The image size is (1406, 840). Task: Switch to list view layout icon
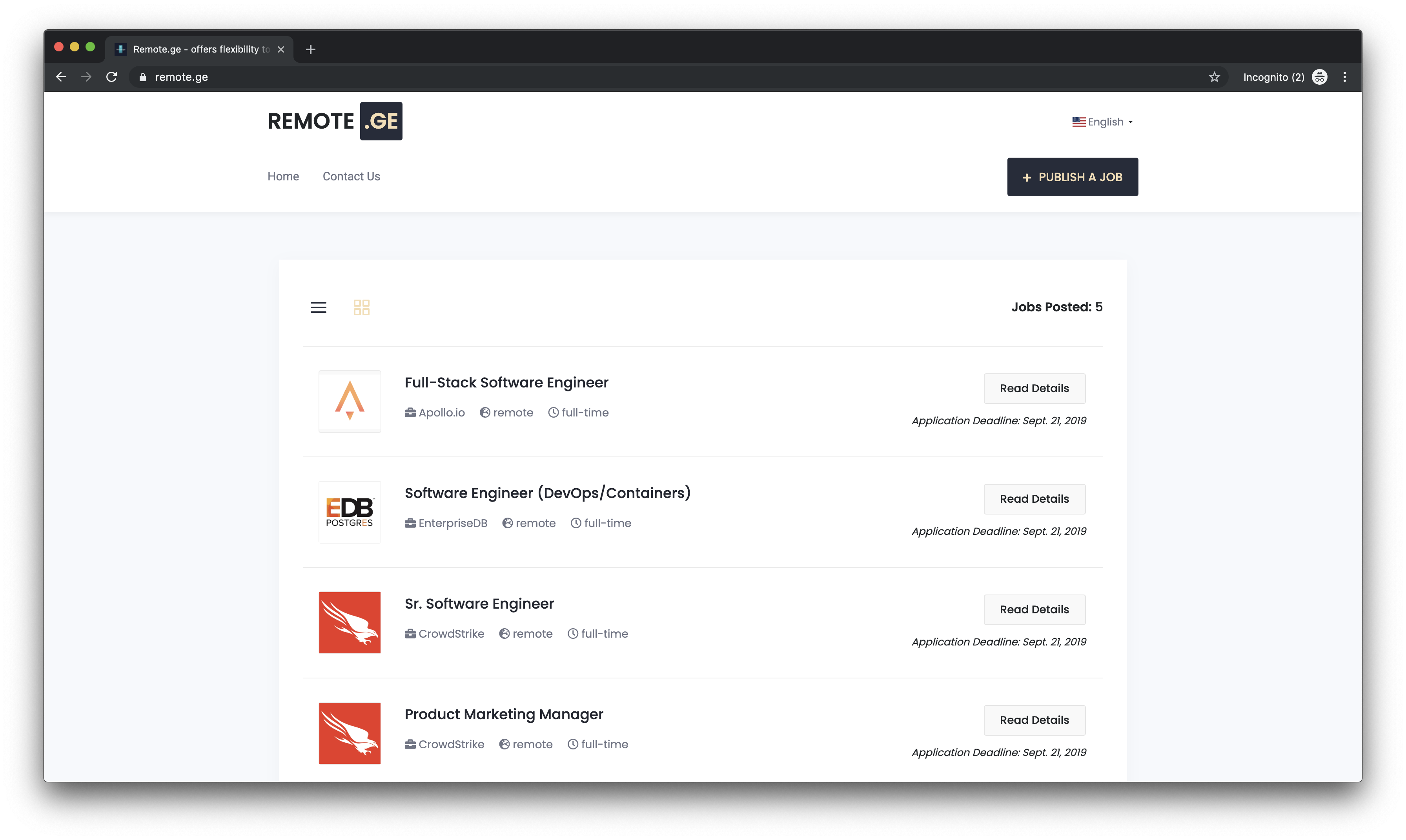(318, 307)
